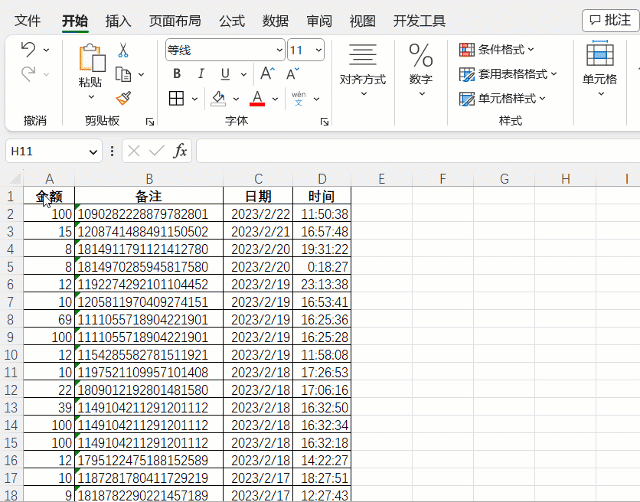Apply fill color bucket
Screen dimensions: 640x502
click(218, 99)
